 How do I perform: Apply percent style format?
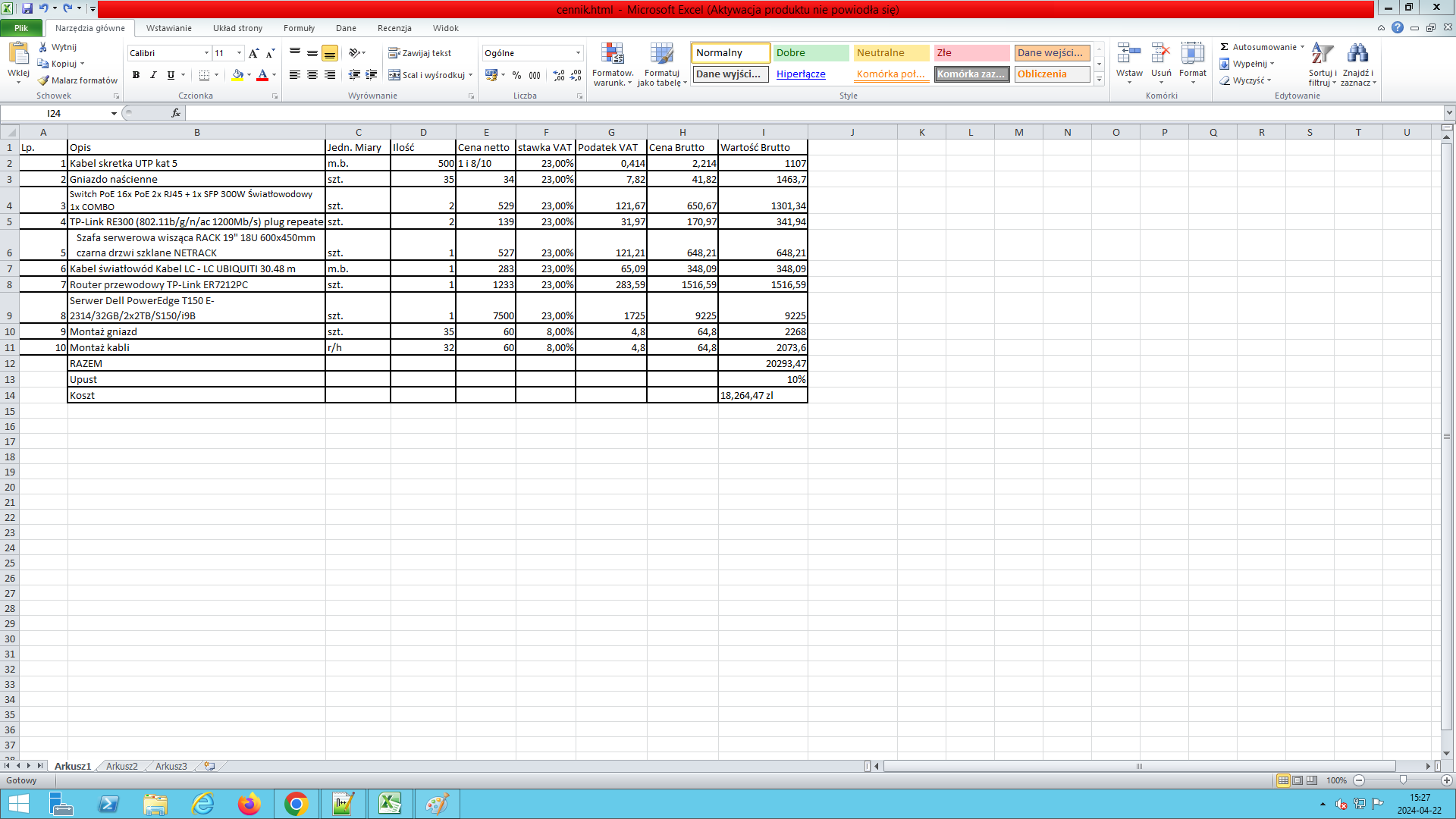click(517, 75)
